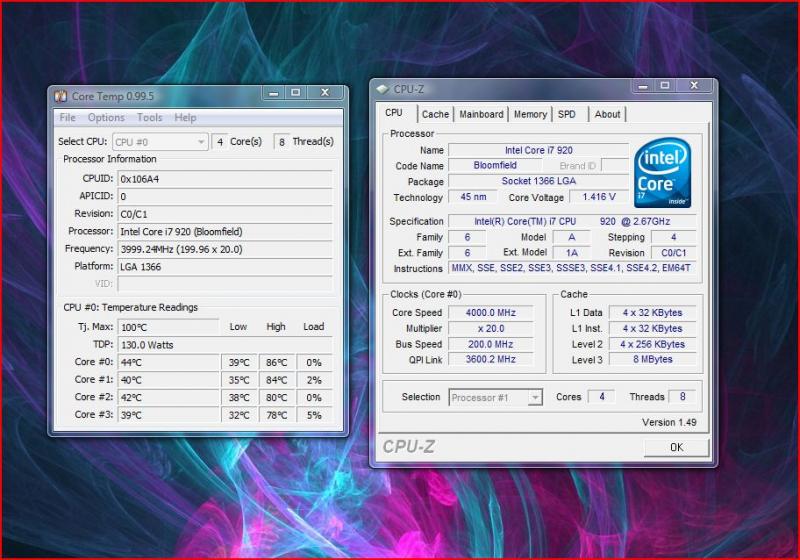Click the Multiplier value x 20.0
Screen dimensions: 800x560
[491, 328]
